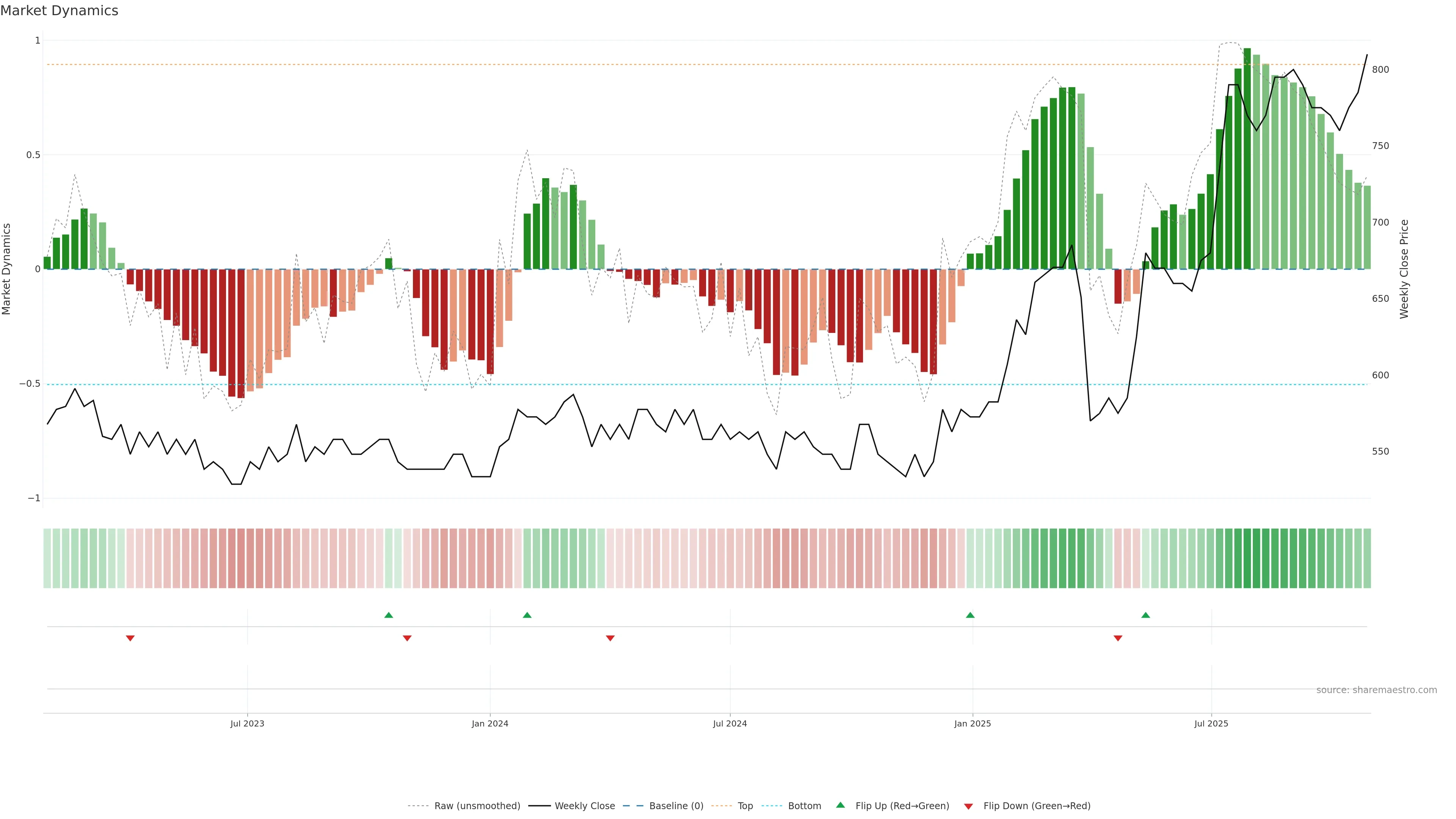Screen dimensions: 1456x819
Task: Click the green flip-up triangle nearest Jan 2025
Action: (970, 615)
